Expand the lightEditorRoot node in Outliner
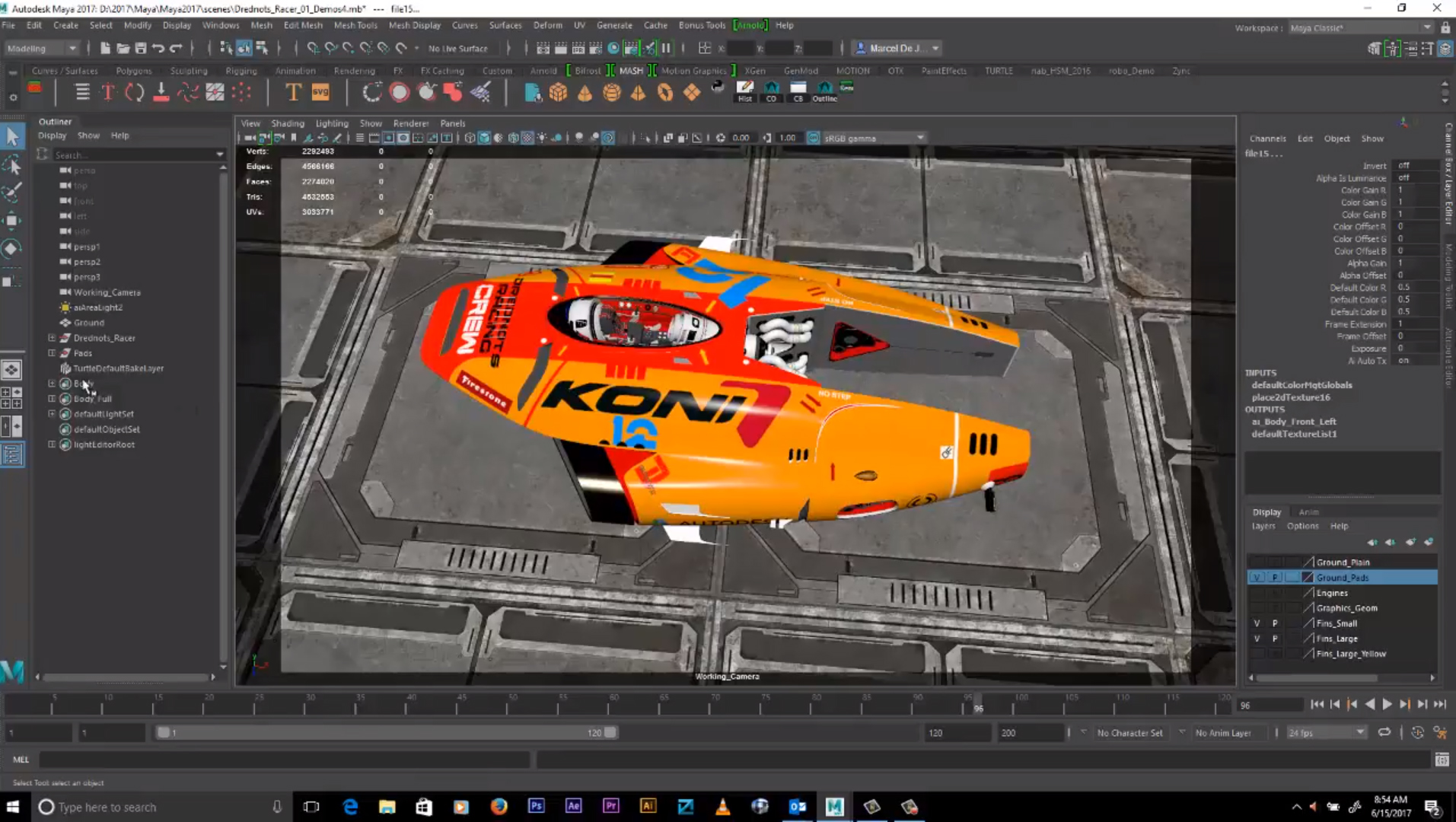1456x822 pixels. (52, 444)
